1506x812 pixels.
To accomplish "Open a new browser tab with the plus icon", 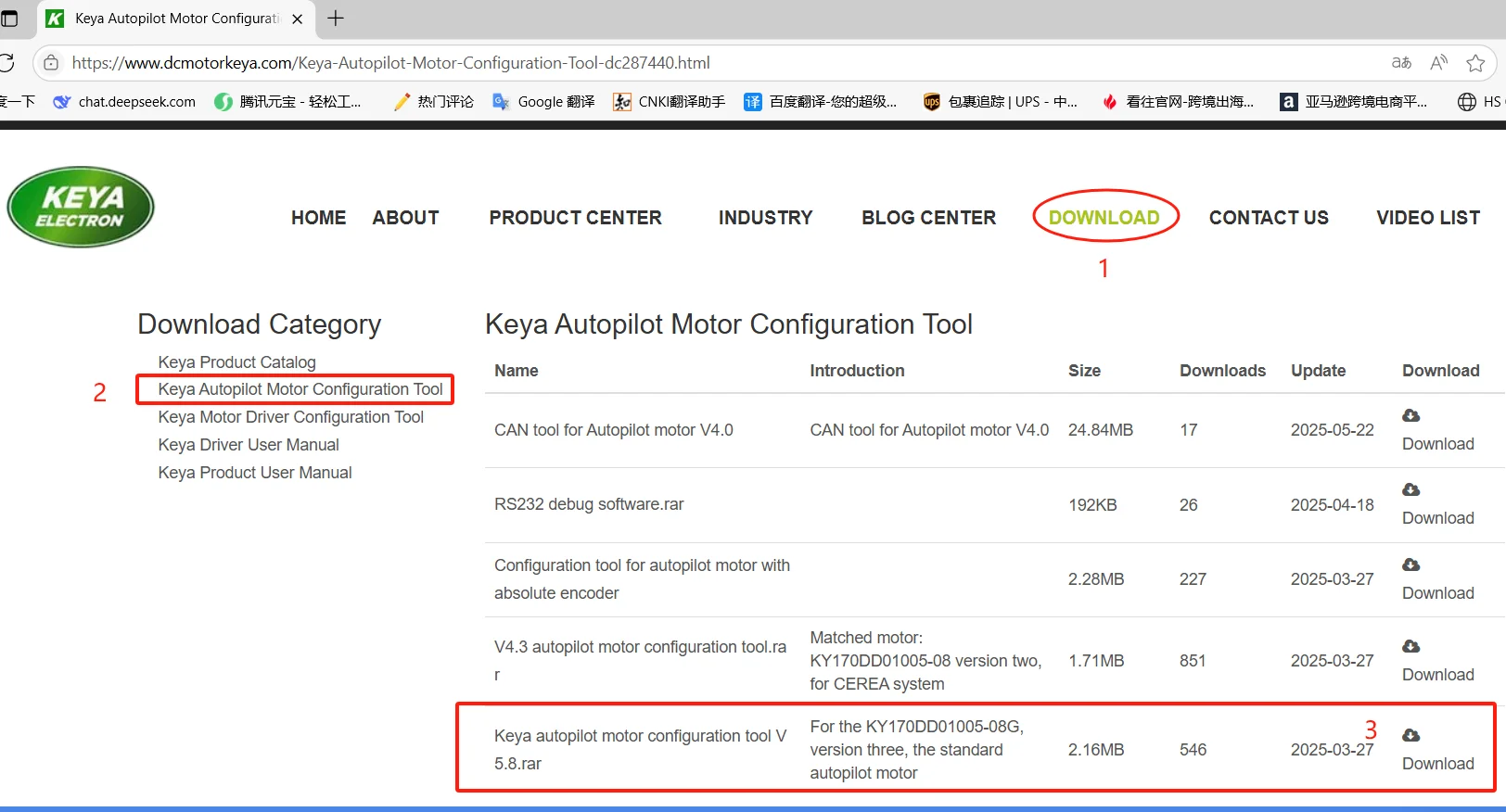I will 336,19.
